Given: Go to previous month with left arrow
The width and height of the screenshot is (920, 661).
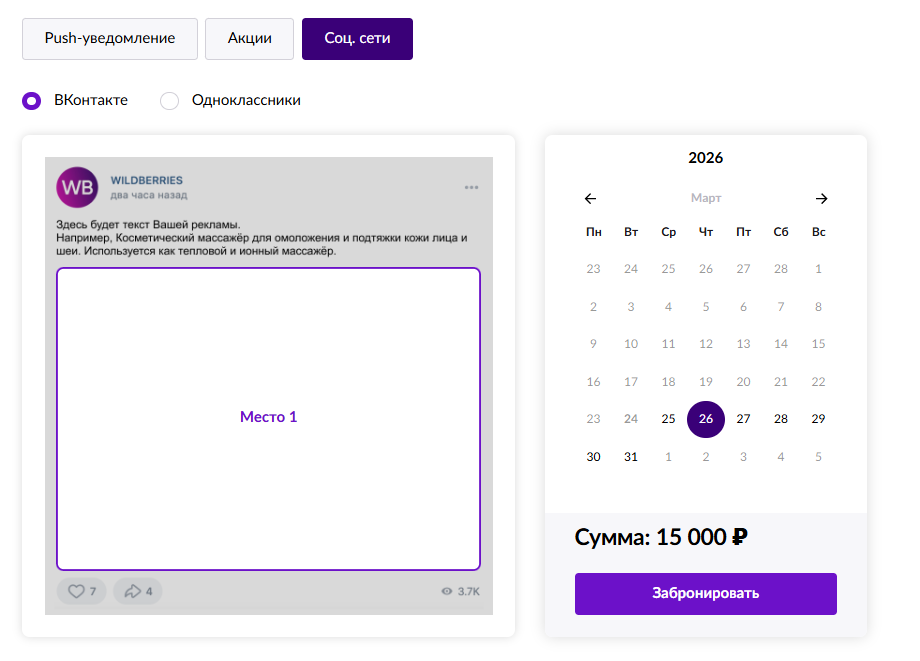Looking at the screenshot, I should pyautogui.click(x=591, y=198).
